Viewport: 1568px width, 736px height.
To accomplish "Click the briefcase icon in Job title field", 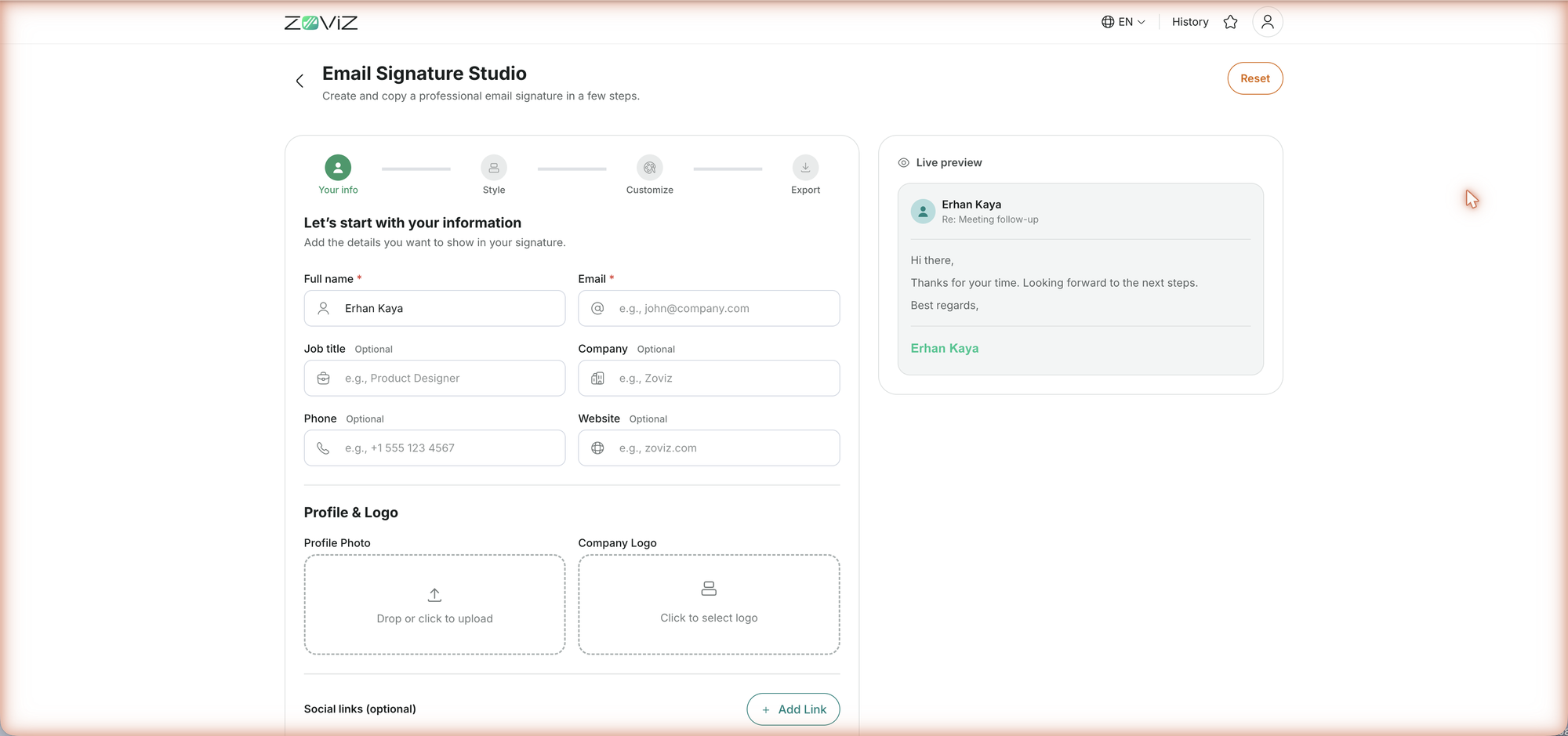I will tap(323, 379).
